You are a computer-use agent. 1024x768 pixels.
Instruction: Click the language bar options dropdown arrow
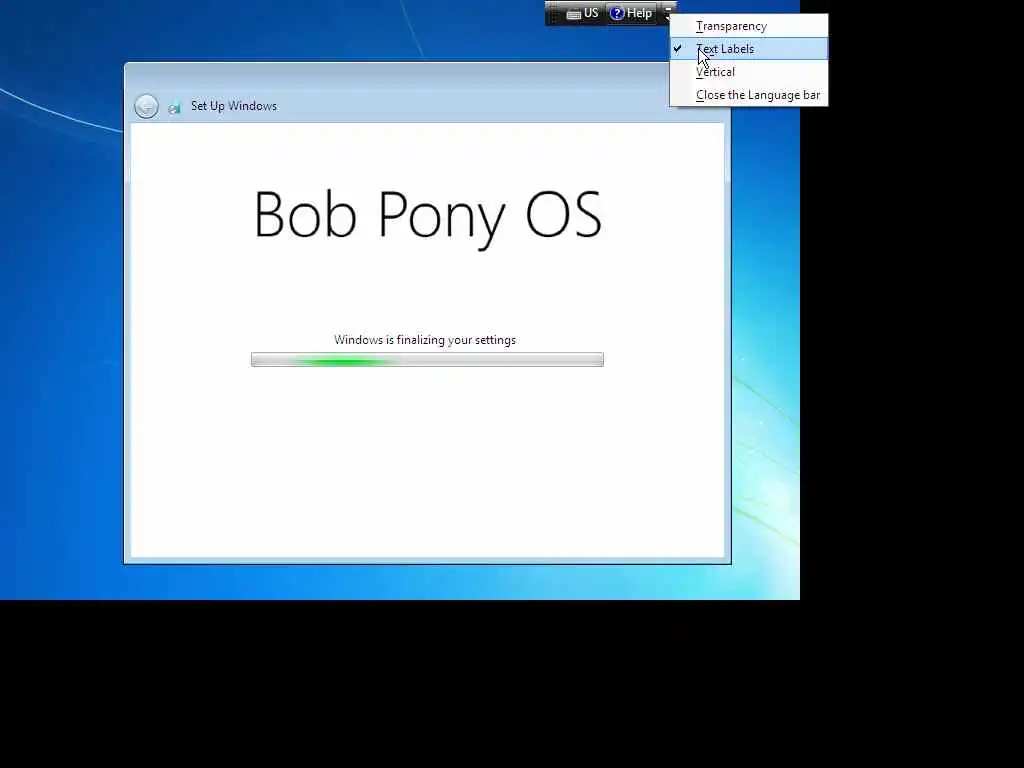pos(667,13)
